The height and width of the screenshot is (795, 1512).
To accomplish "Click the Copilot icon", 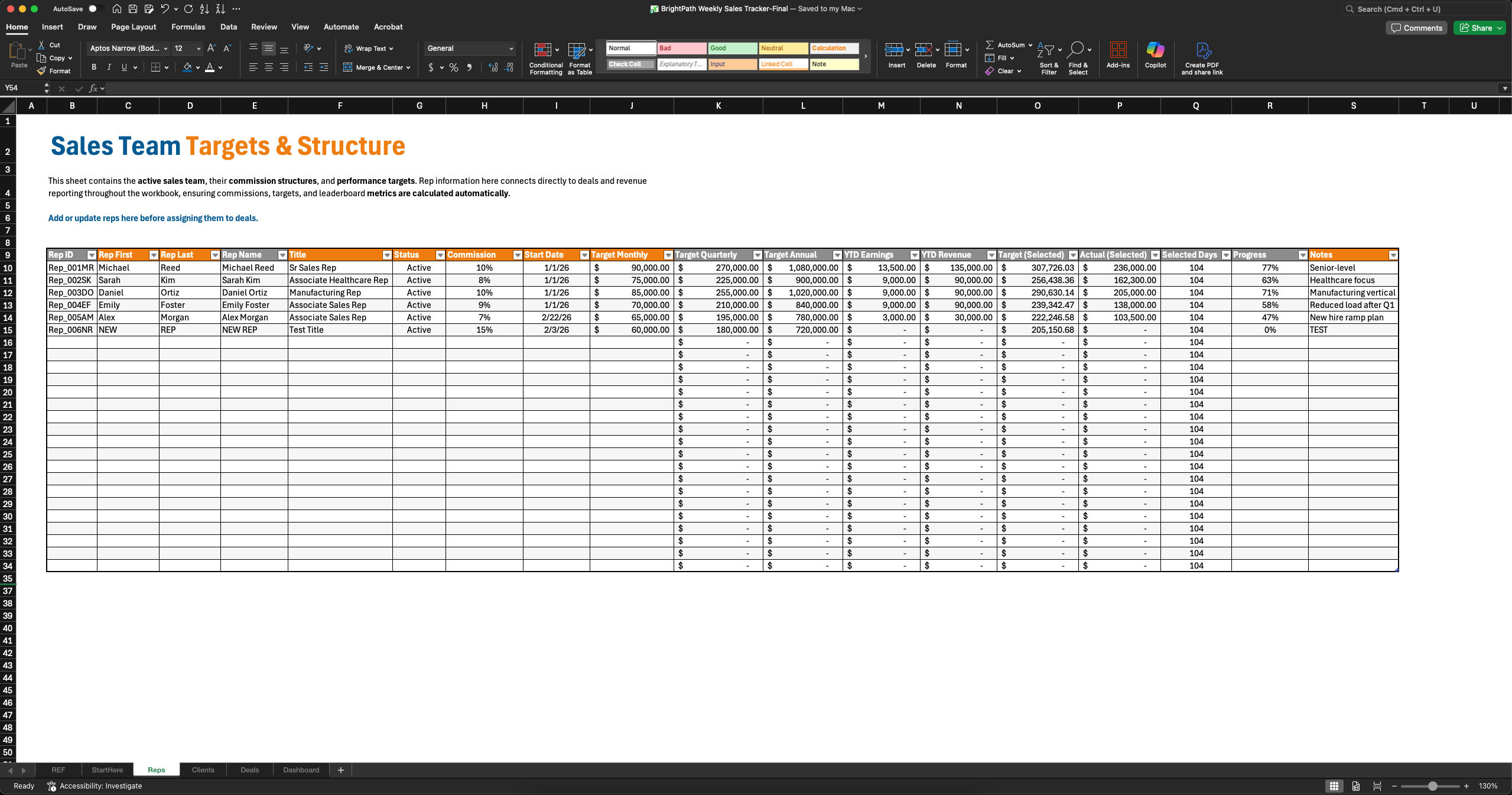I will pos(1155,51).
